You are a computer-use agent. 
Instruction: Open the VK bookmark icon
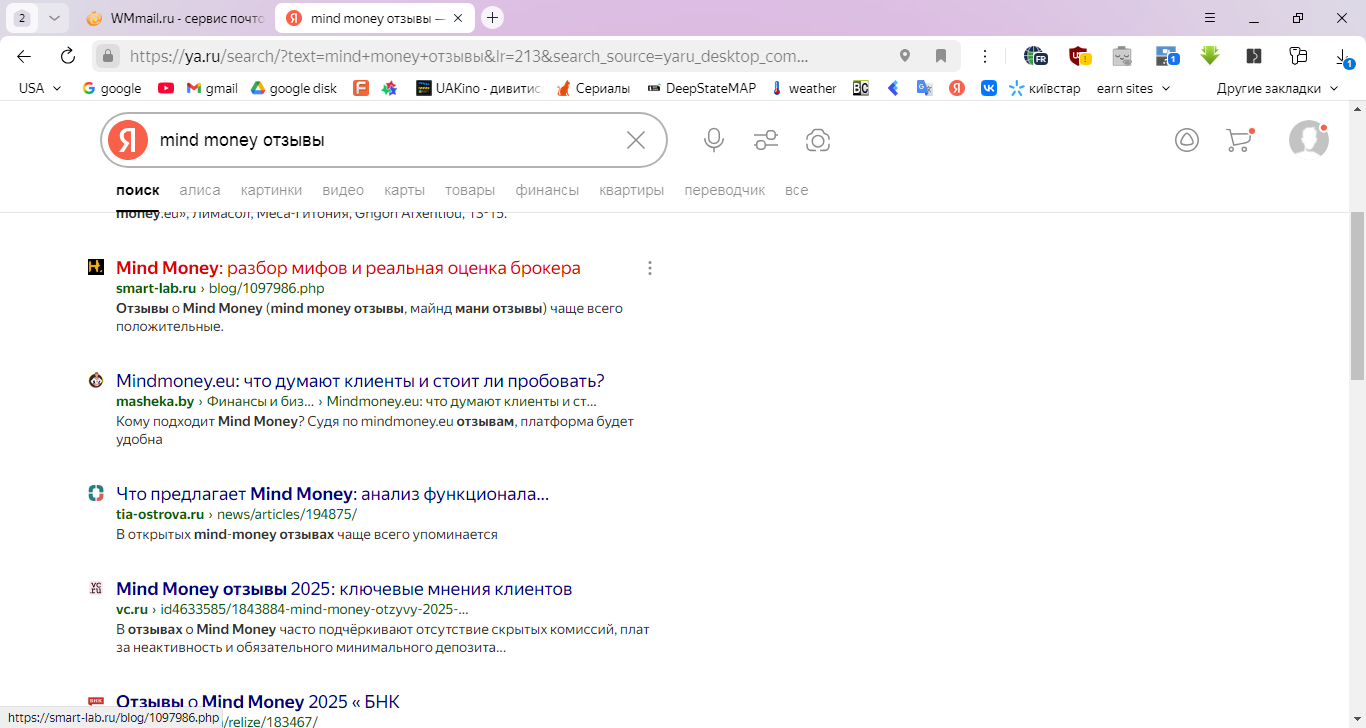989,88
